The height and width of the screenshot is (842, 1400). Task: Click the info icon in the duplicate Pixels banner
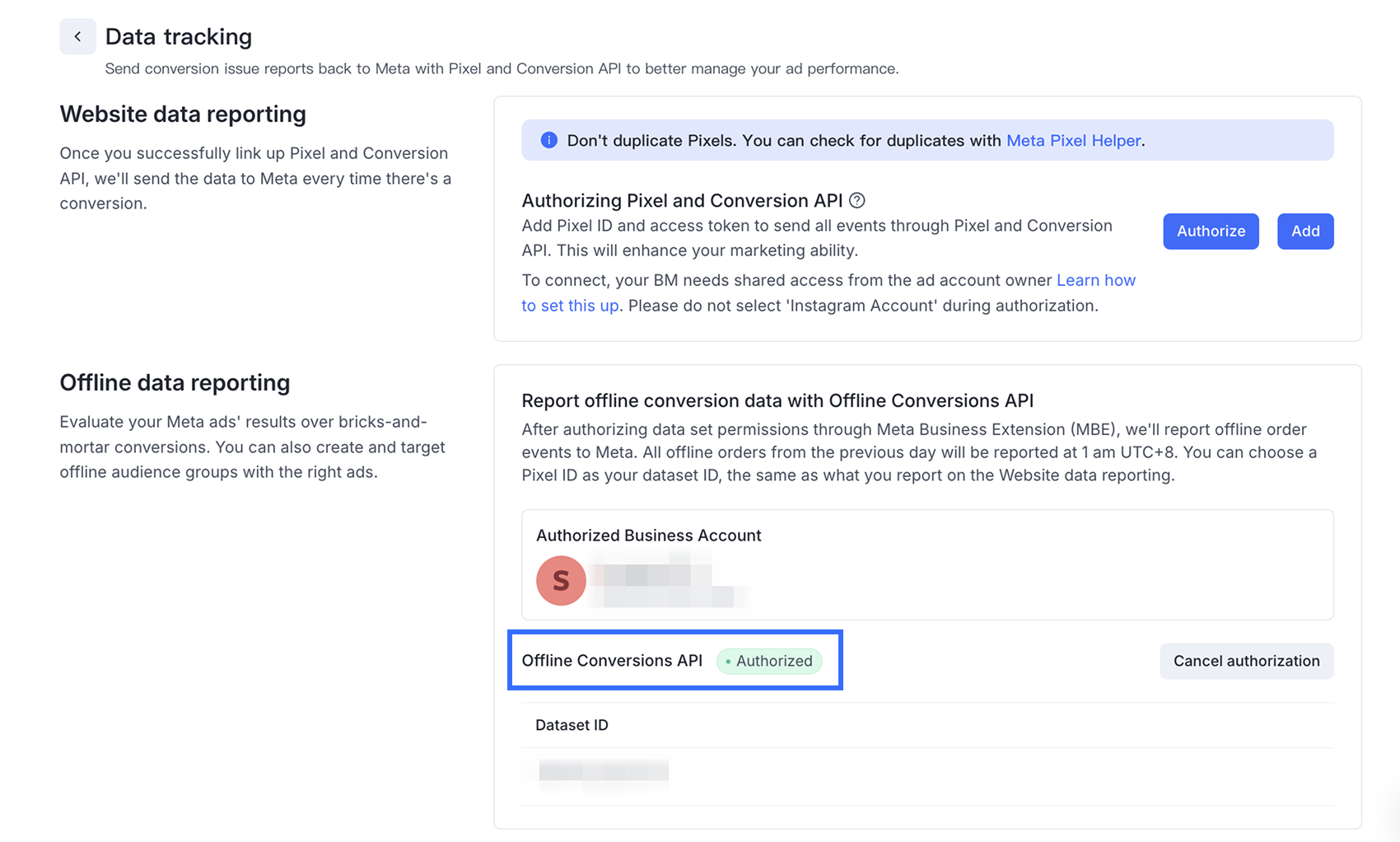pos(548,140)
